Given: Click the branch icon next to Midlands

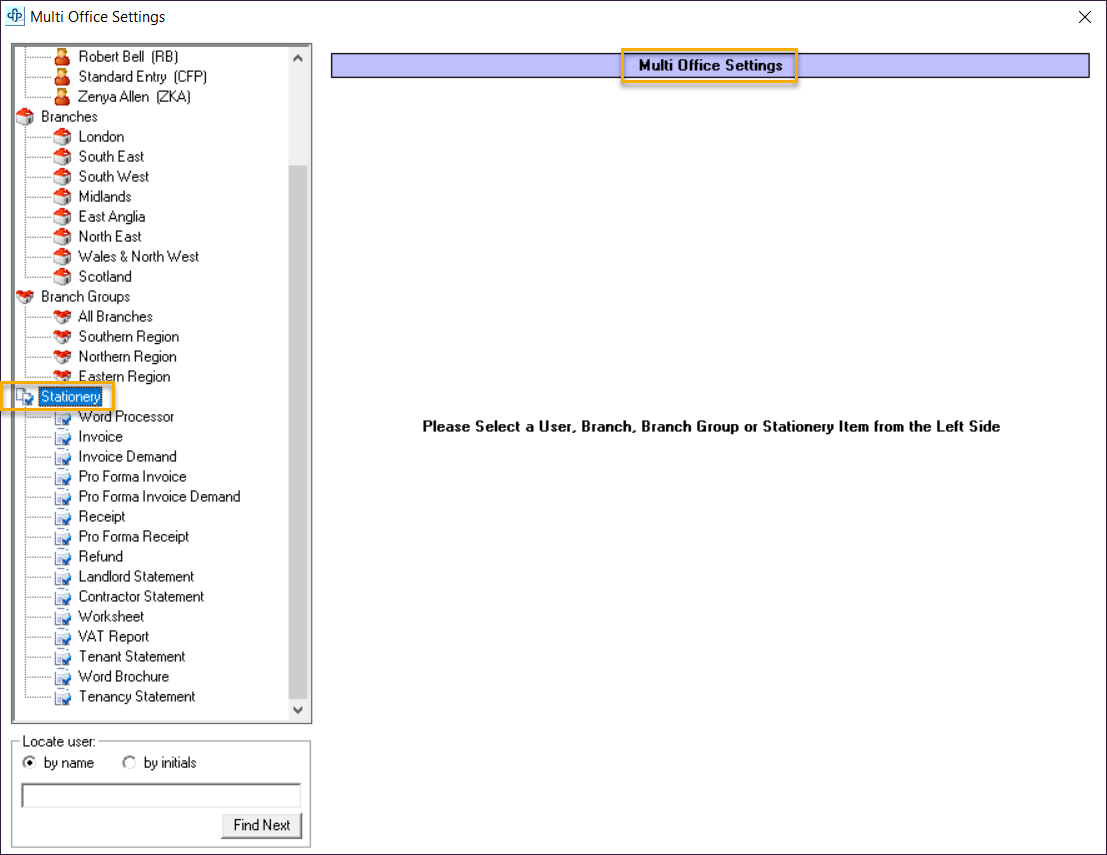Looking at the screenshot, I should point(62,196).
